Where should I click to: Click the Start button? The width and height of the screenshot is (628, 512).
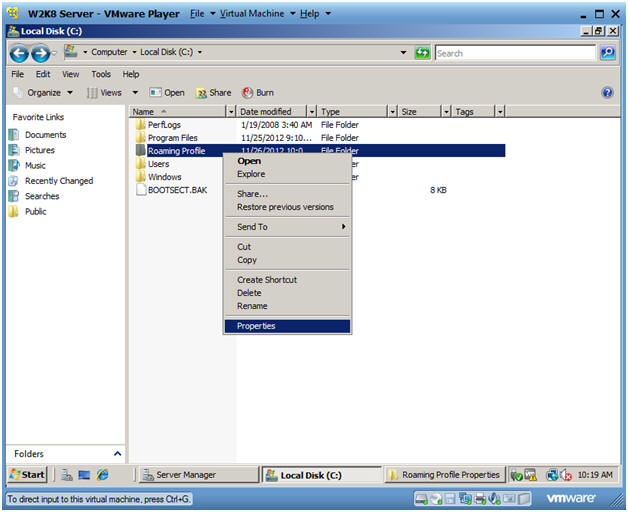pyautogui.click(x=27, y=475)
